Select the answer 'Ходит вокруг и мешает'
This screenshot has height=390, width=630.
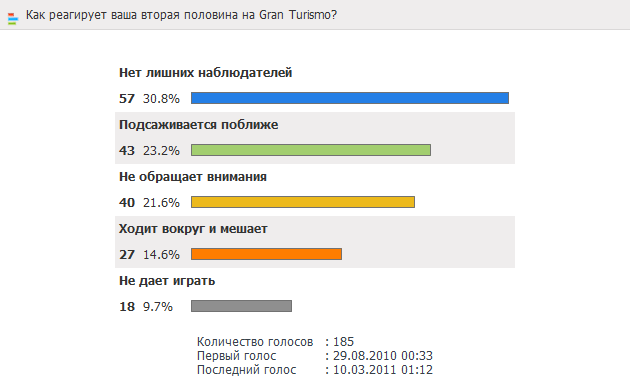[193, 229]
